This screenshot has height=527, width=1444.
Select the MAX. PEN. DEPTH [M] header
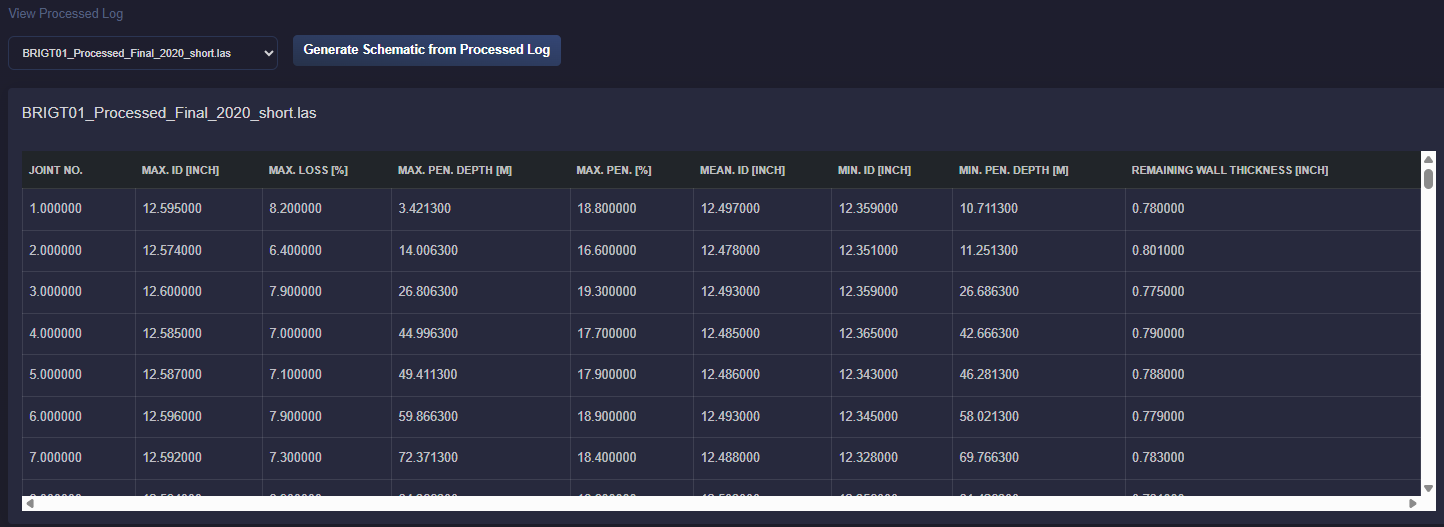tap(455, 170)
